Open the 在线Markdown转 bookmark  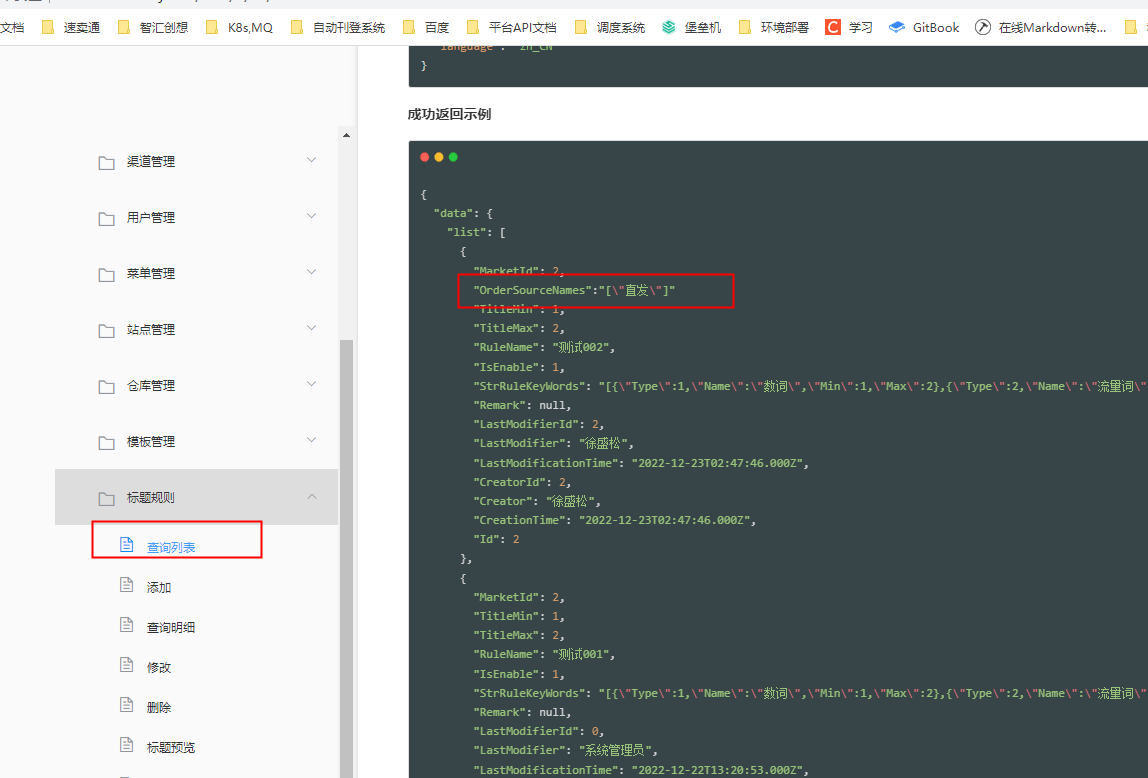pos(1041,28)
